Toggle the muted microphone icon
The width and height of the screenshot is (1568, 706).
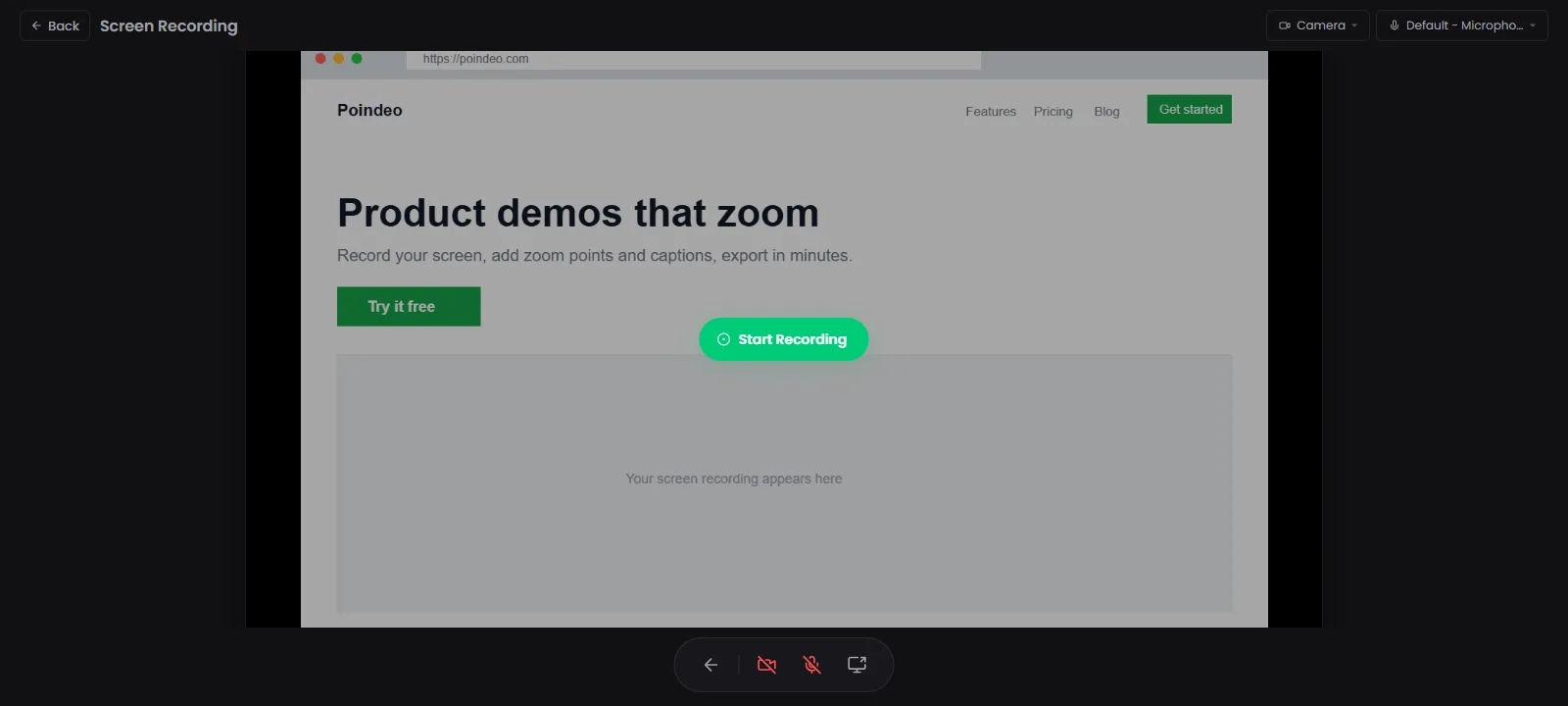point(811,665)
